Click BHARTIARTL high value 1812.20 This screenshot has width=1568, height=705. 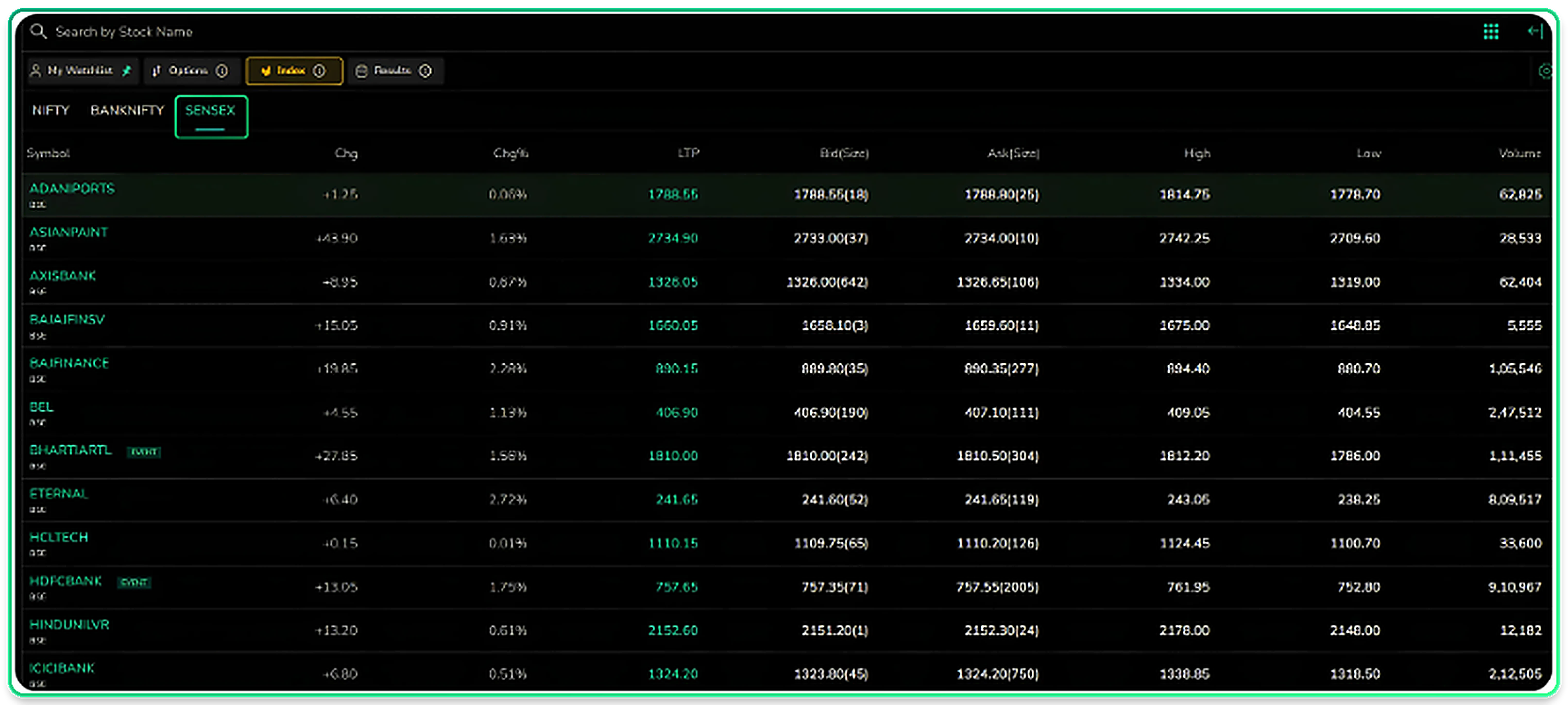click(x=1185, y=455)
